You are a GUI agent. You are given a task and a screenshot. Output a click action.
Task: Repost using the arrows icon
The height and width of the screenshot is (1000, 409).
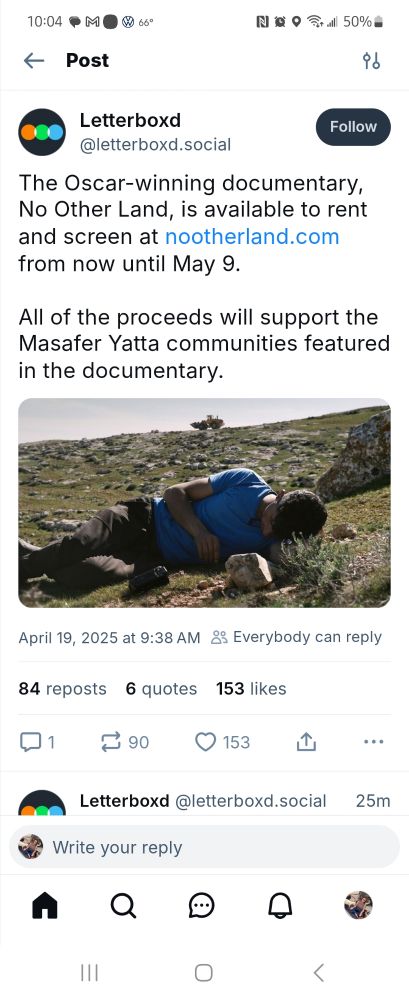[x=111, y=742]
